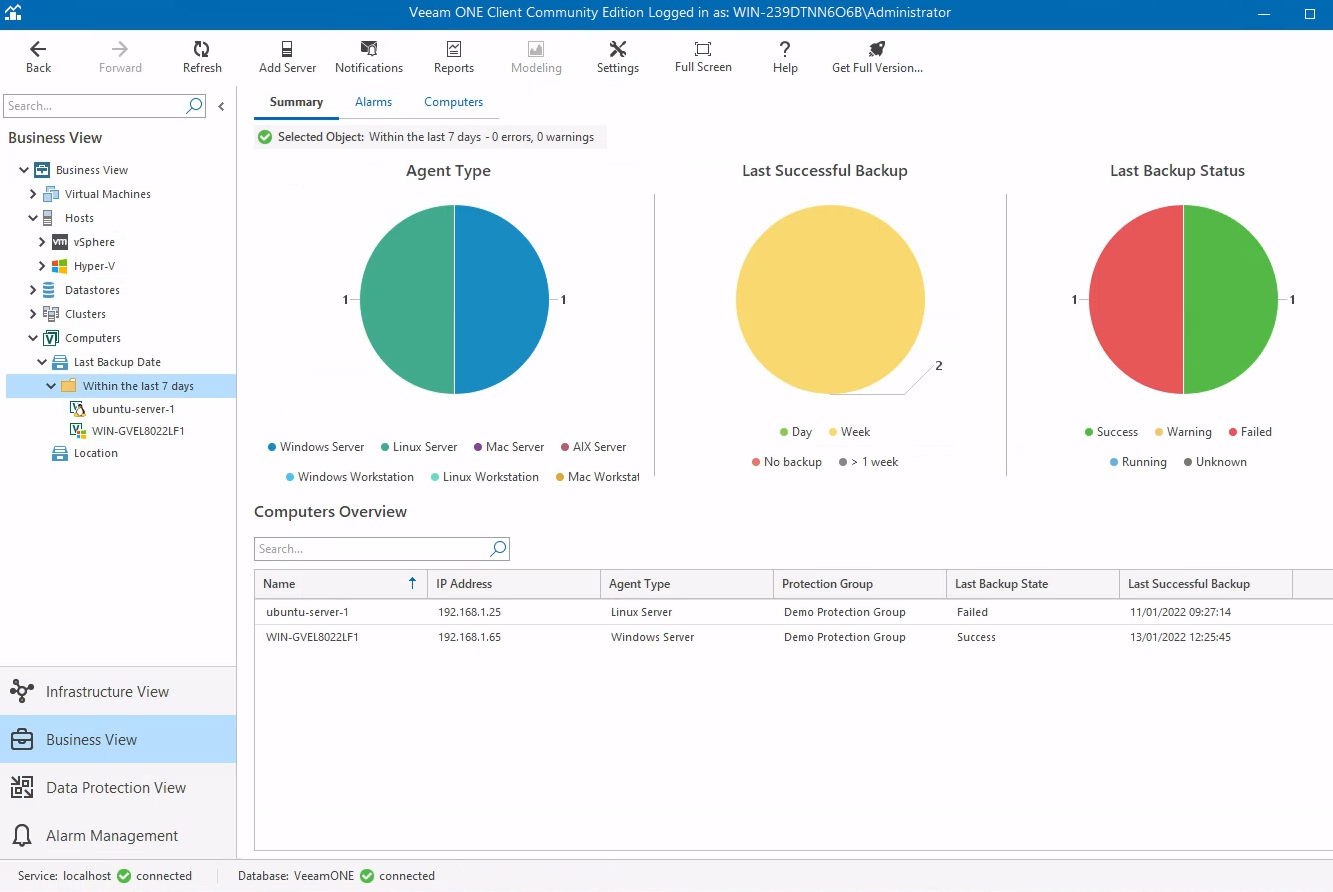Click the Infrastructure View nodes icon
The width and height of the screenshot is (1333, 892).
click(22, 691)
